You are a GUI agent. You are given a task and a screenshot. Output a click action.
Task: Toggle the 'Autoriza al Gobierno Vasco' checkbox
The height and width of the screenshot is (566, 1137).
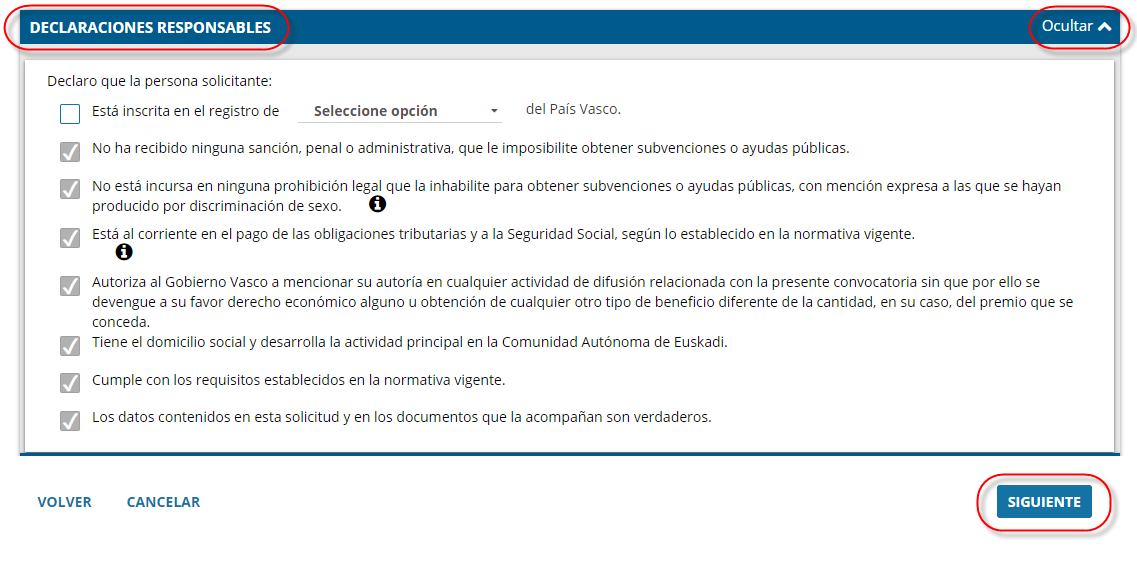(70, 285)
